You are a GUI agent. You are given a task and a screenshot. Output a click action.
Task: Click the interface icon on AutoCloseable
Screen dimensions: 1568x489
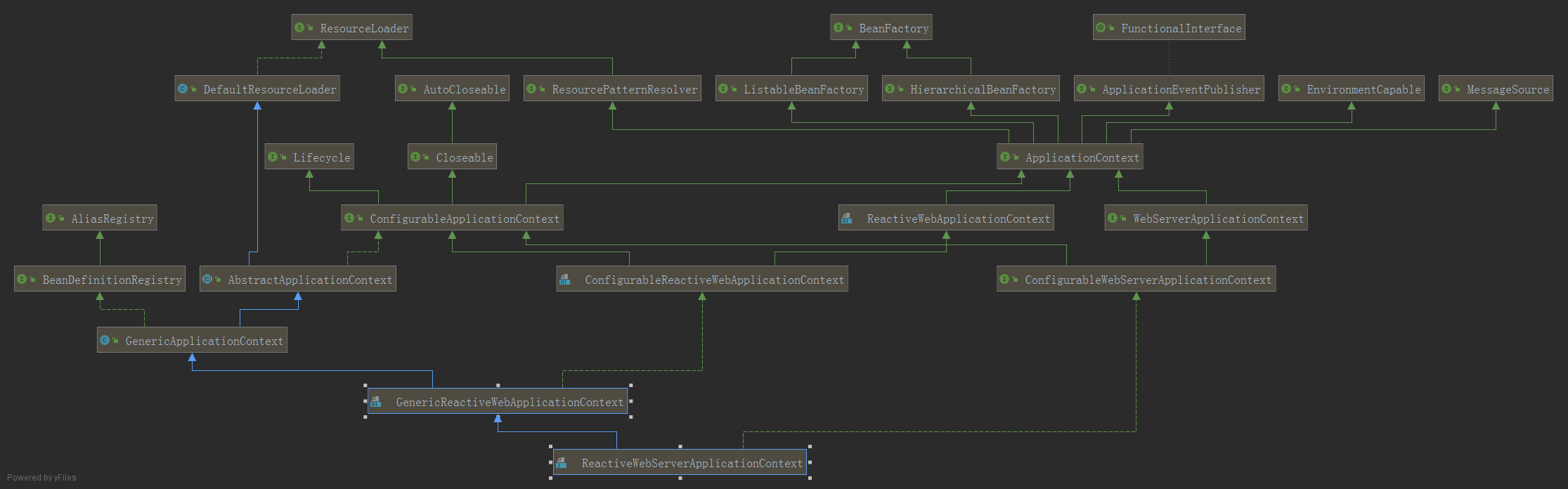pyautogui.click(x=403, y=89)
